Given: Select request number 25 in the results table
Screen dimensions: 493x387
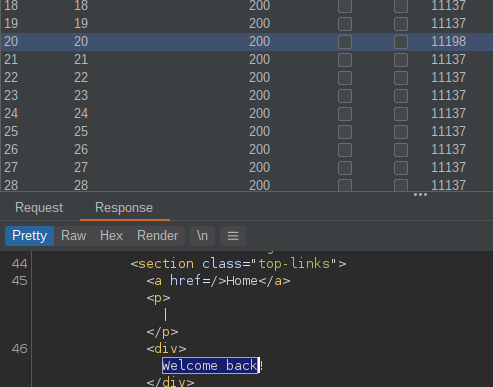Looking at the screenshot, I should 11,132.
